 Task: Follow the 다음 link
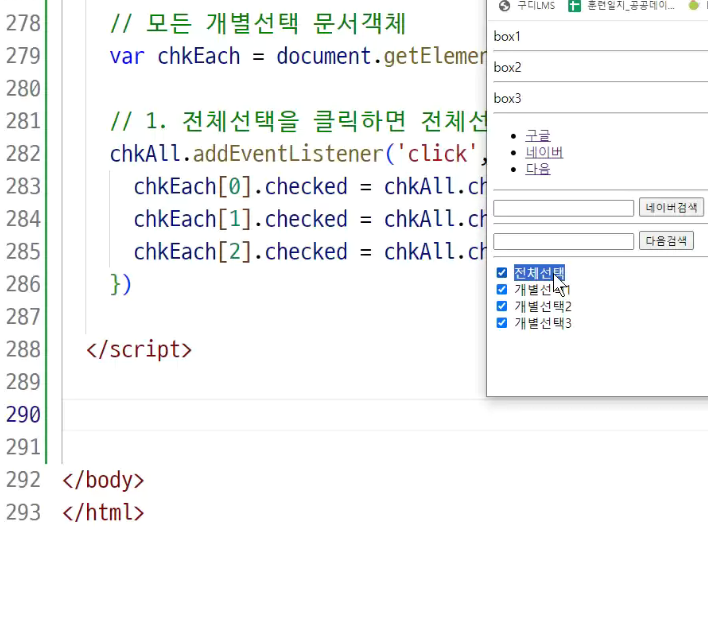tap(538, 169)
